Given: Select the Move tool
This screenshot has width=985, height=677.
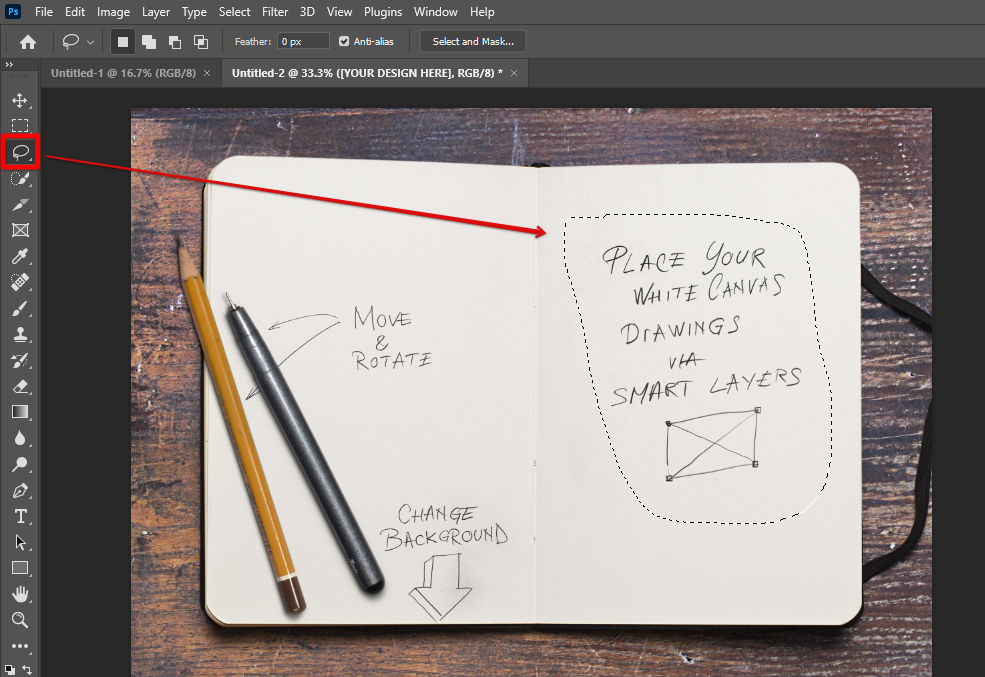Looking at the screenshot, I should coord(19,100).
